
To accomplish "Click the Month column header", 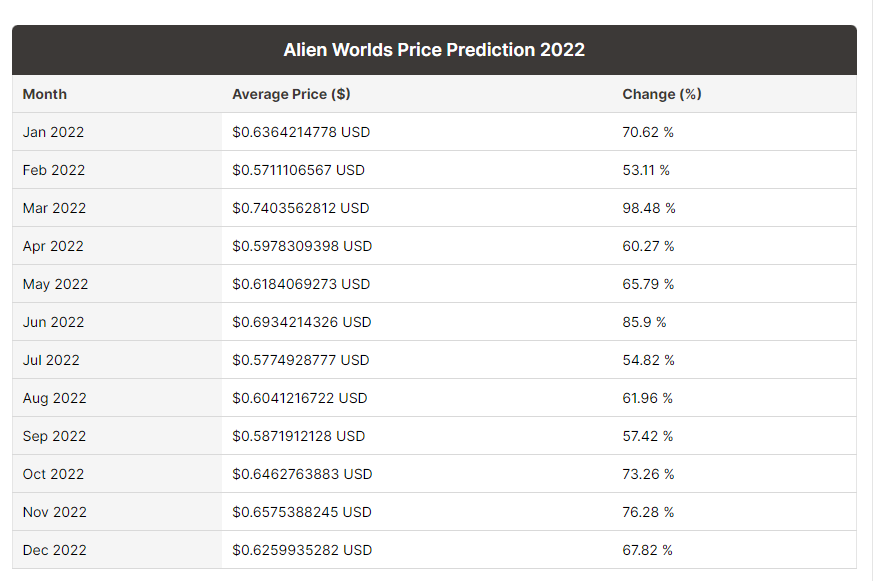I will [x=45, y=94].
